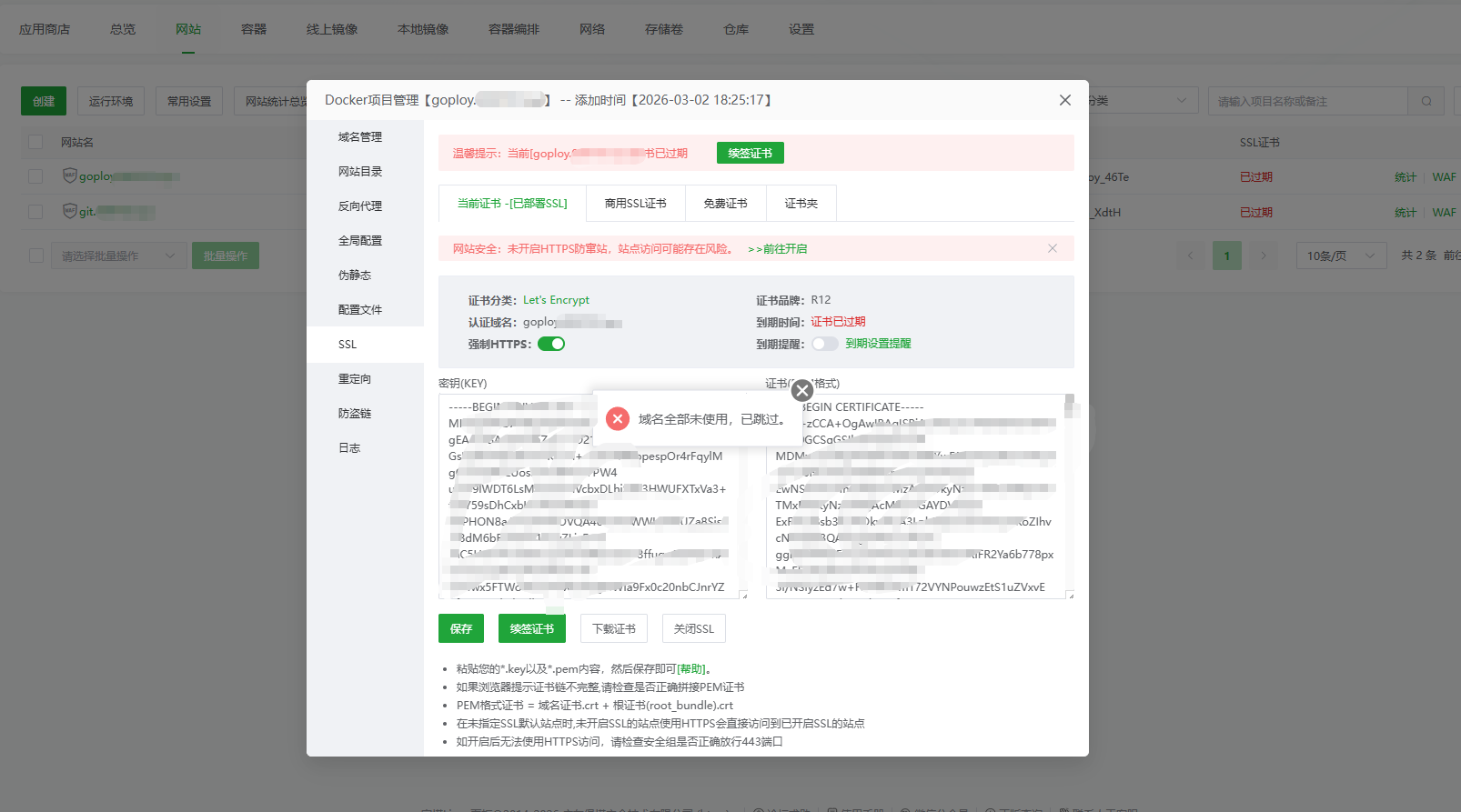1461x812 pixels.
Task: Click the 下载证书 button
Action: coord(614,628)
